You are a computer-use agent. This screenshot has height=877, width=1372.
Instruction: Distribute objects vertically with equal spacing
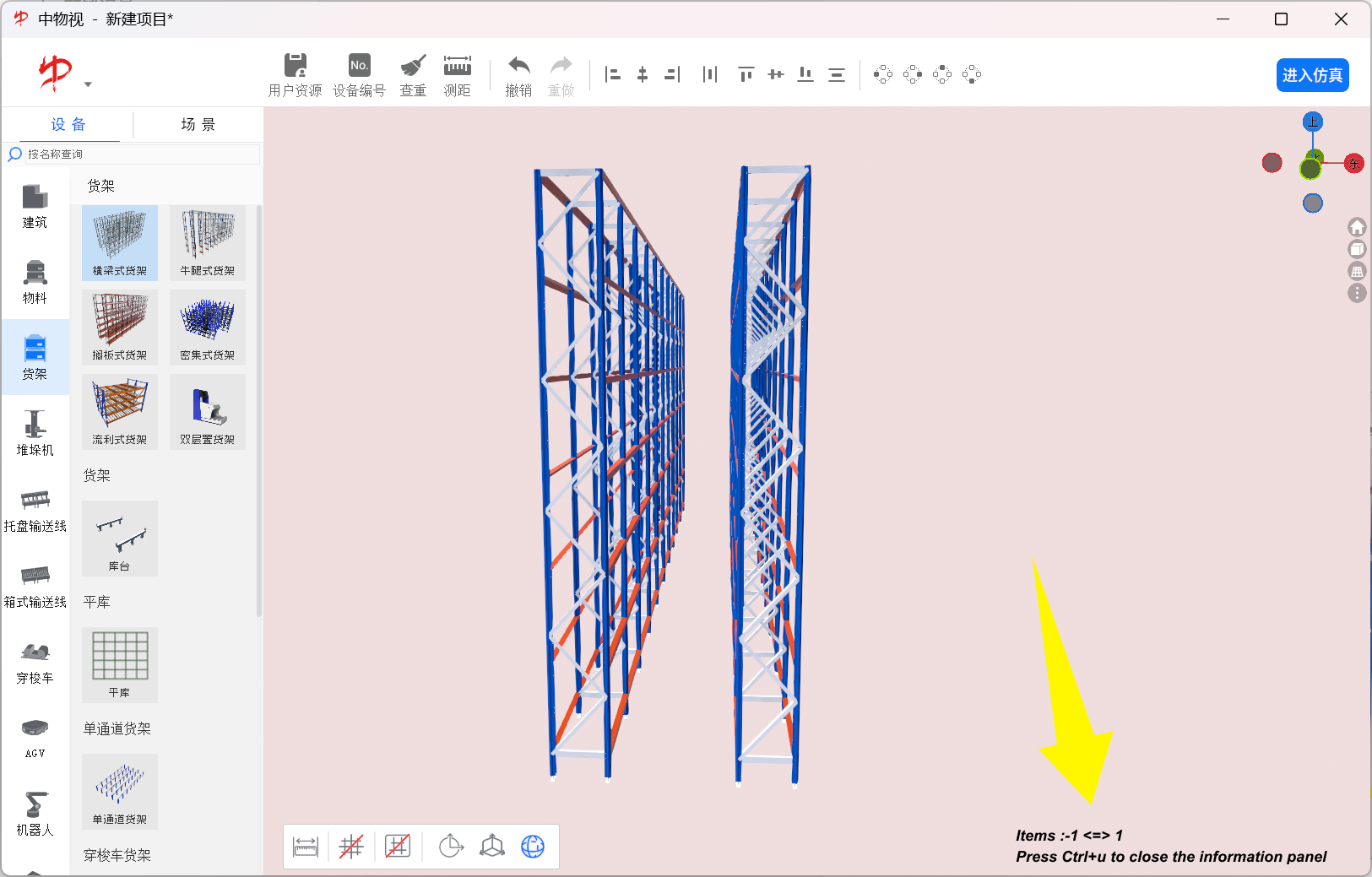coord(837,75)
